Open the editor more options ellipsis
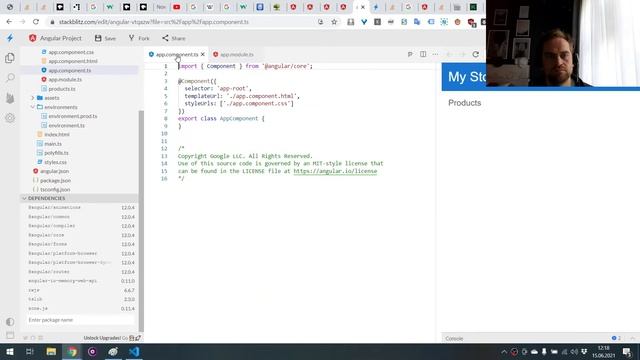The image size is (640, 360). click(x=436, y=54)
